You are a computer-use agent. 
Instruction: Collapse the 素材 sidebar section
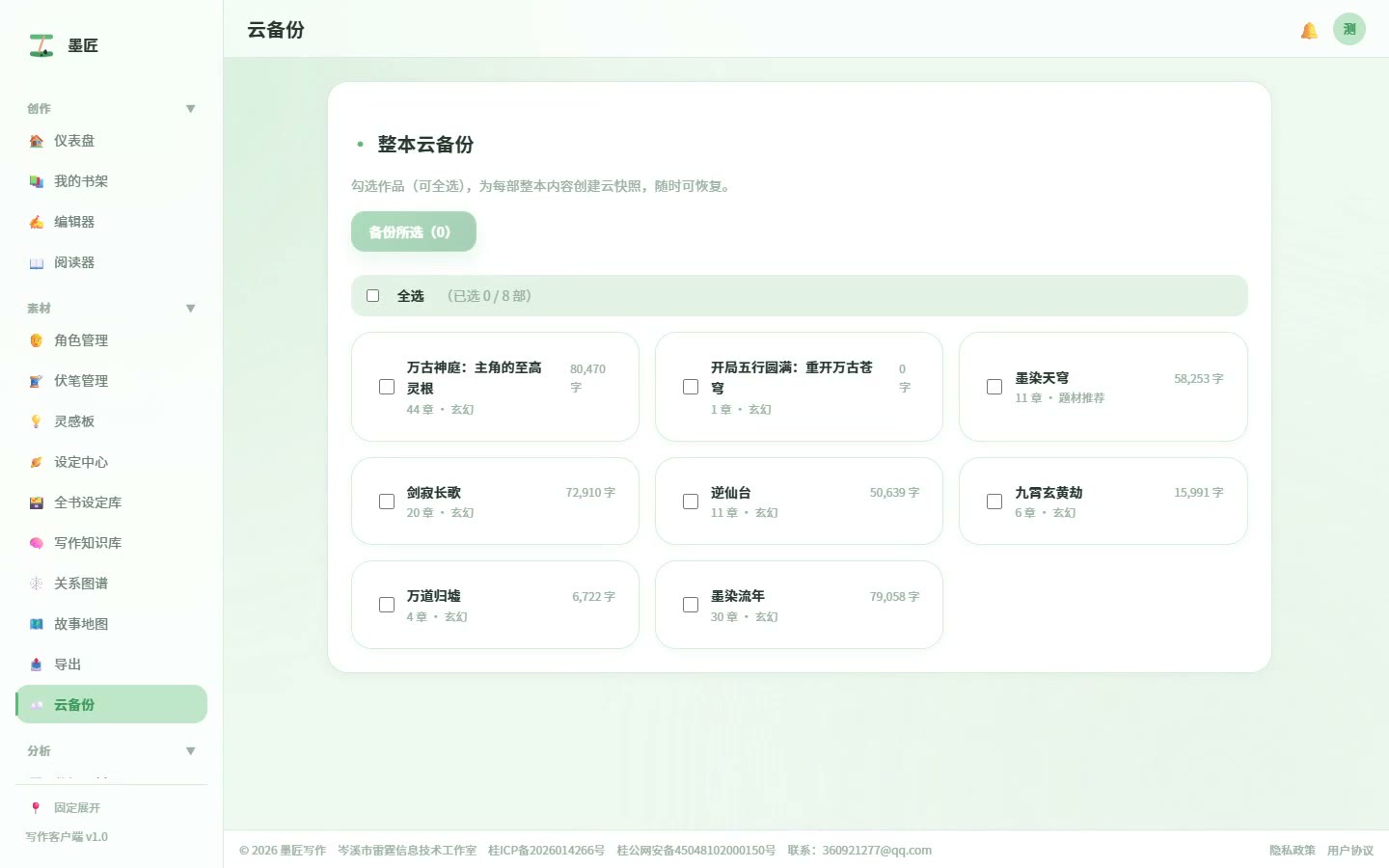(191, 309)
